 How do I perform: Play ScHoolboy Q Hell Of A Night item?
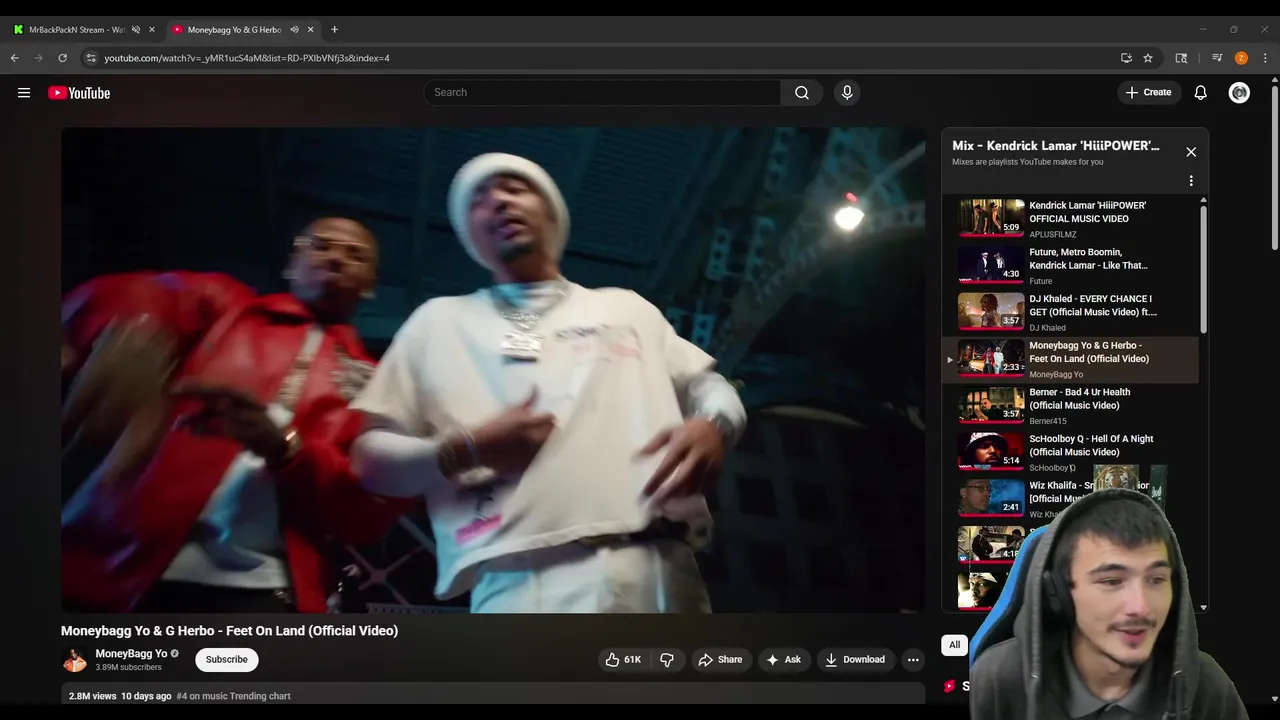(x=1072, y=453)
